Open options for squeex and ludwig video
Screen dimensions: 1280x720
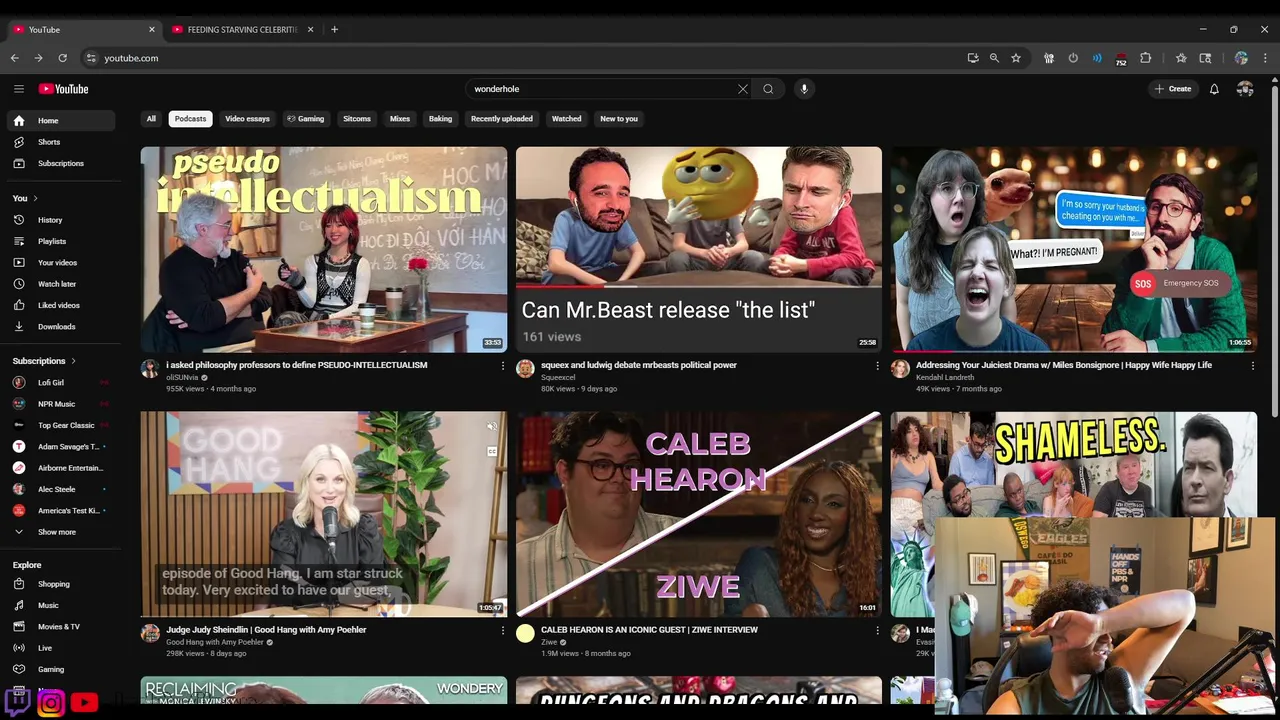[x=877, y=366]
